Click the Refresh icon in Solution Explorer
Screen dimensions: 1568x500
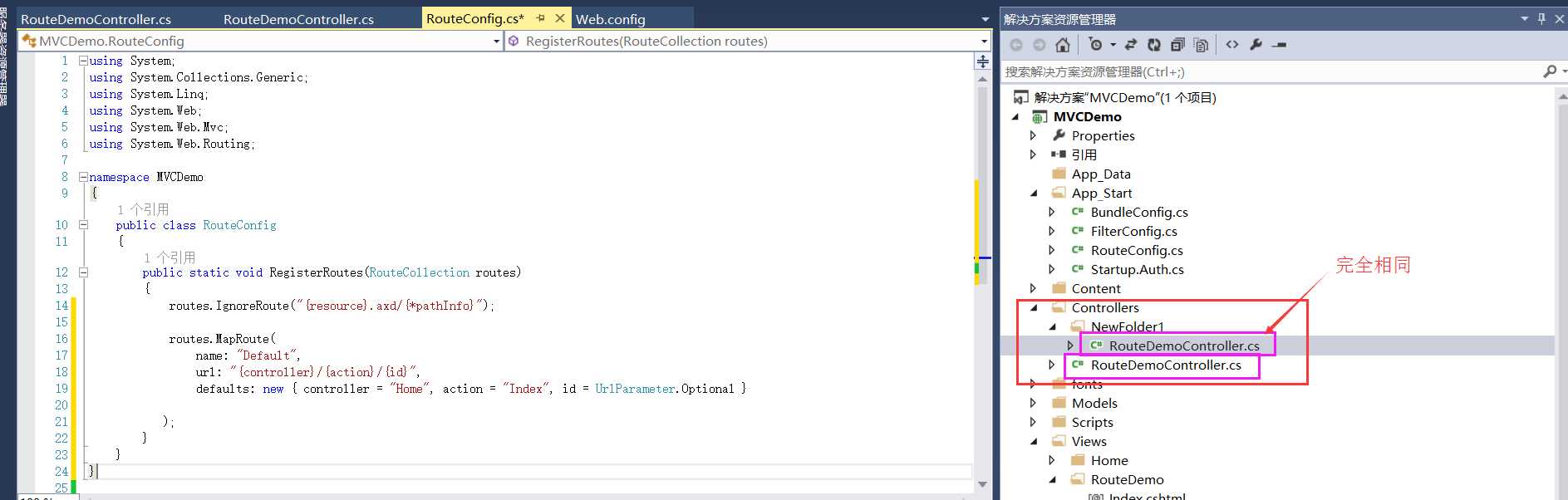pos(1154,45)
